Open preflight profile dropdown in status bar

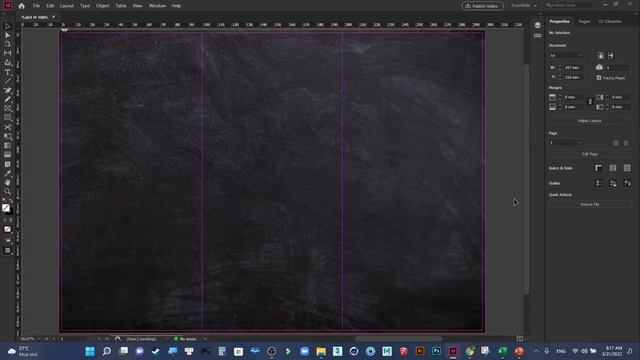point(166,339)
